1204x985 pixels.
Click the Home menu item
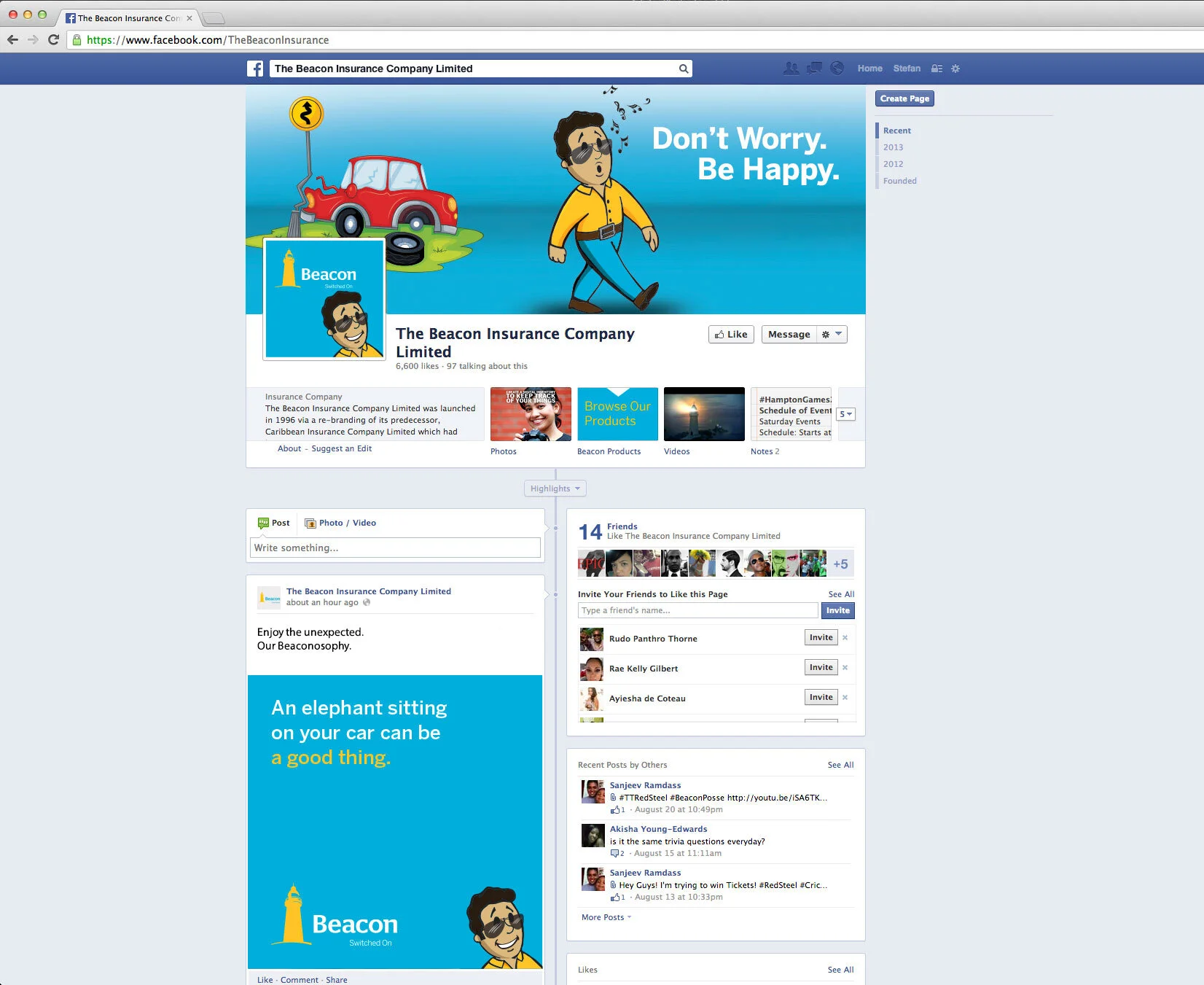(869, 68)
